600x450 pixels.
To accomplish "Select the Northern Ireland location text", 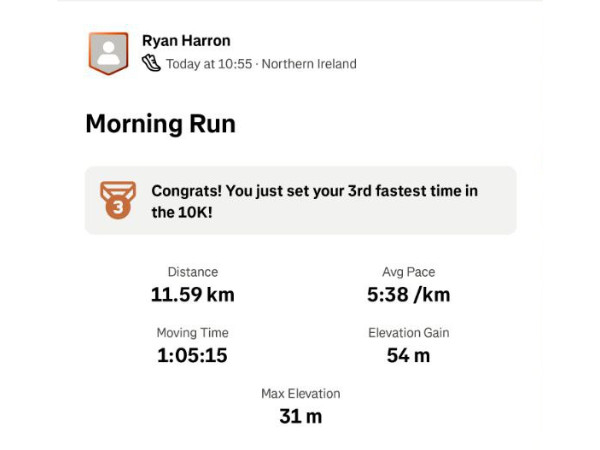I will point(309,64).
